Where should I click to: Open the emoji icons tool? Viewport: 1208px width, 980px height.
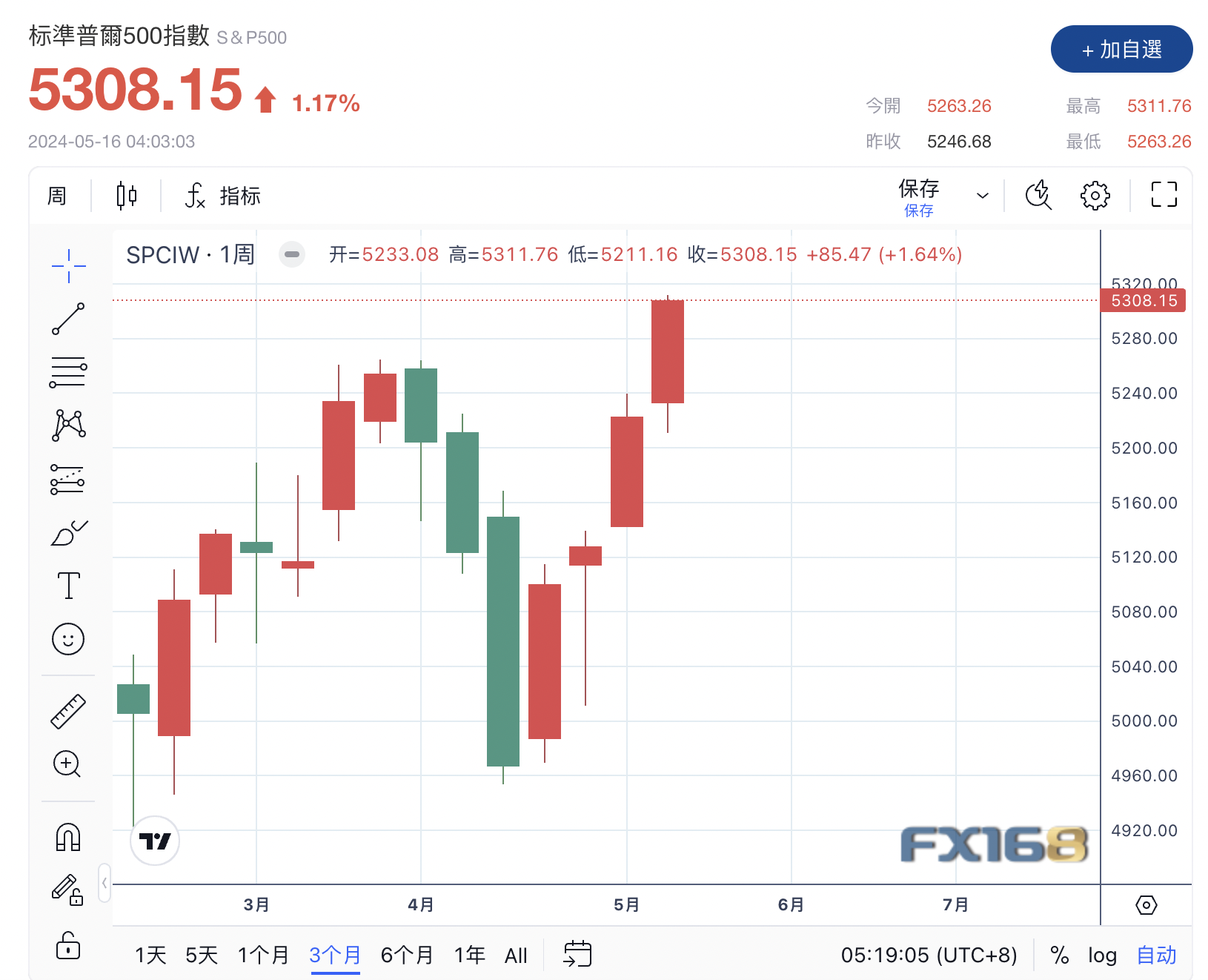68,639
